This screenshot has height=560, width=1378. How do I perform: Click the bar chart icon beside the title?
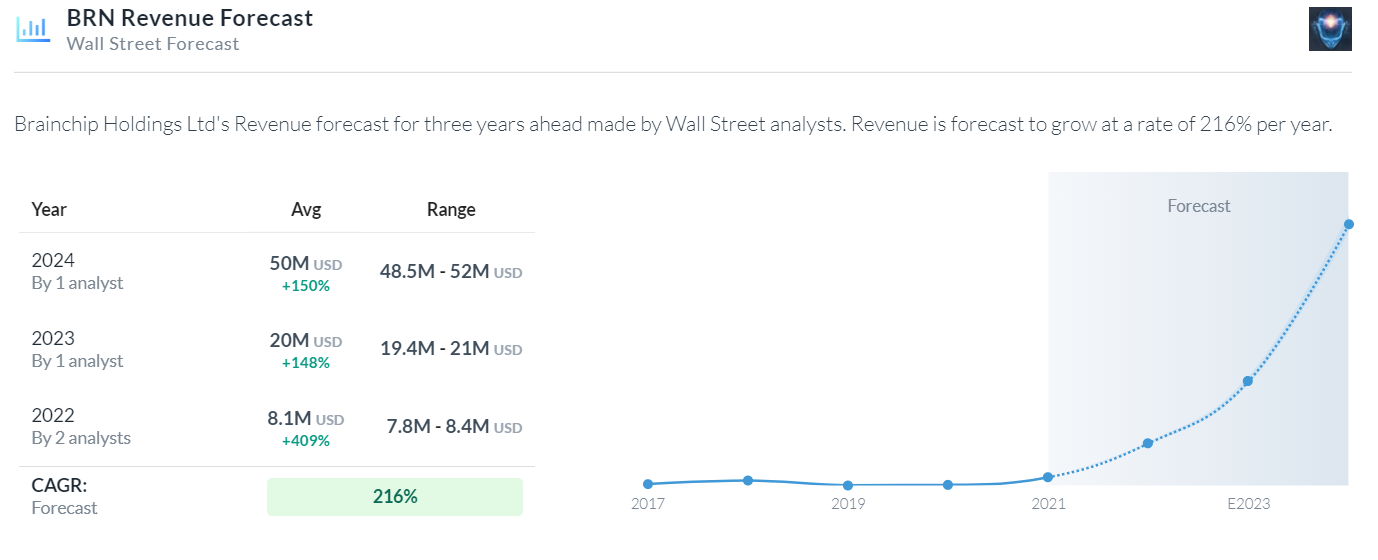click(x=32, y=28)
